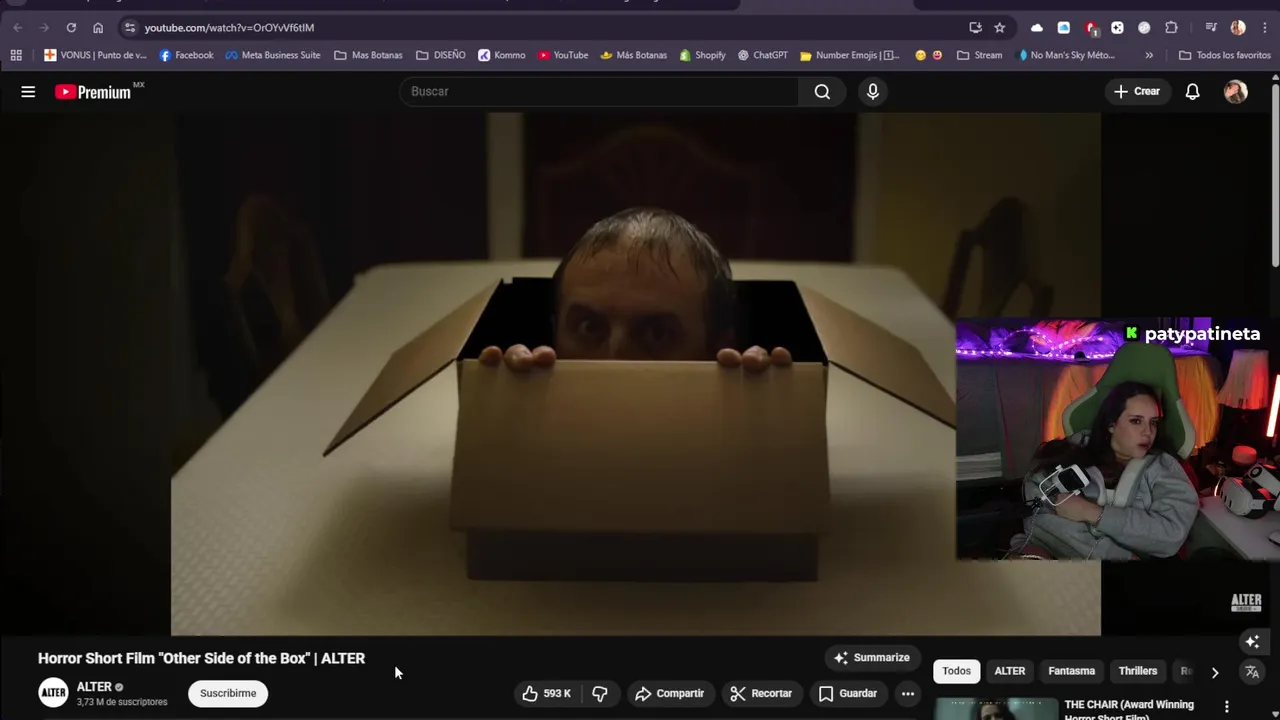
Task: Show more category chips with arrow
Action: click(x=1215, y=672)
